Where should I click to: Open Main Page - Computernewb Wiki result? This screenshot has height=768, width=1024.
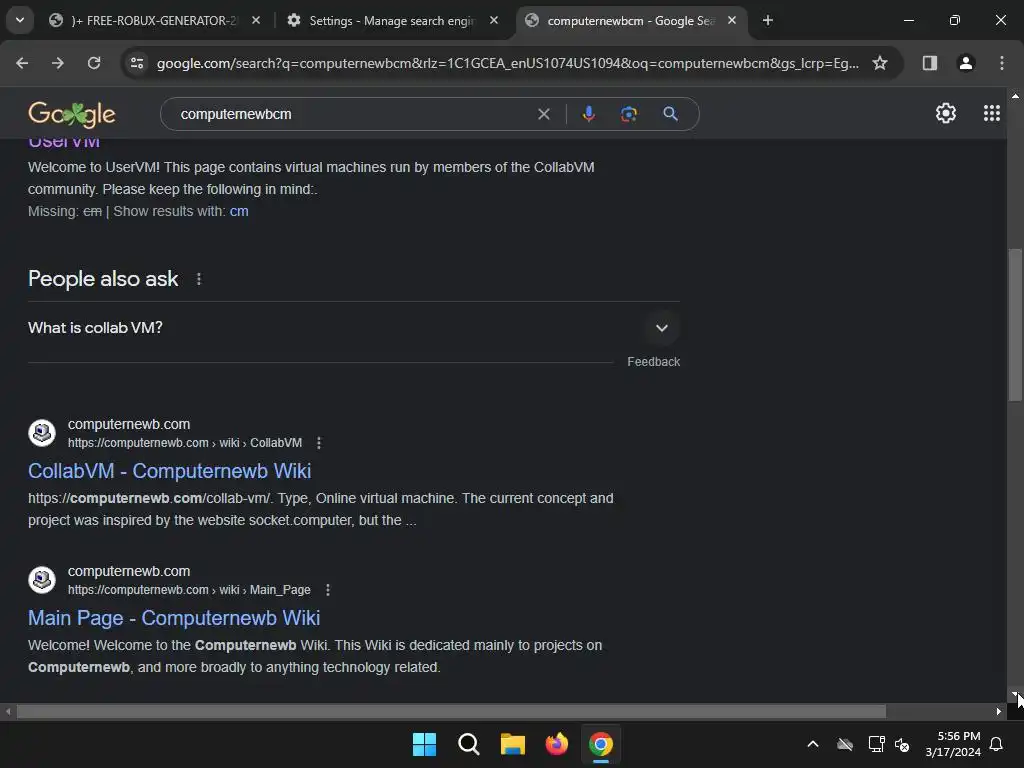[174, 618]
